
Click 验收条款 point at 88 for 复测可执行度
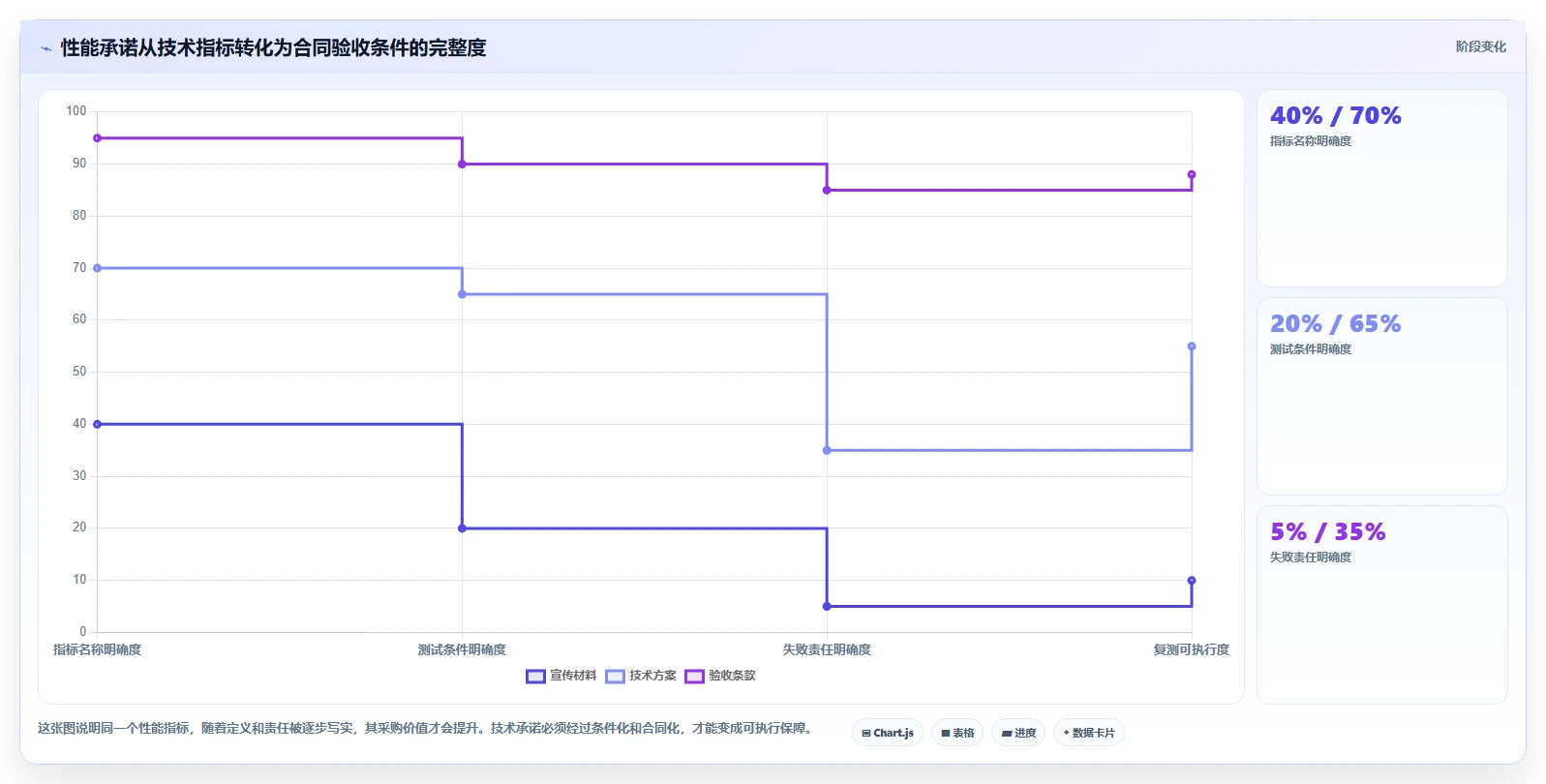1192,175
